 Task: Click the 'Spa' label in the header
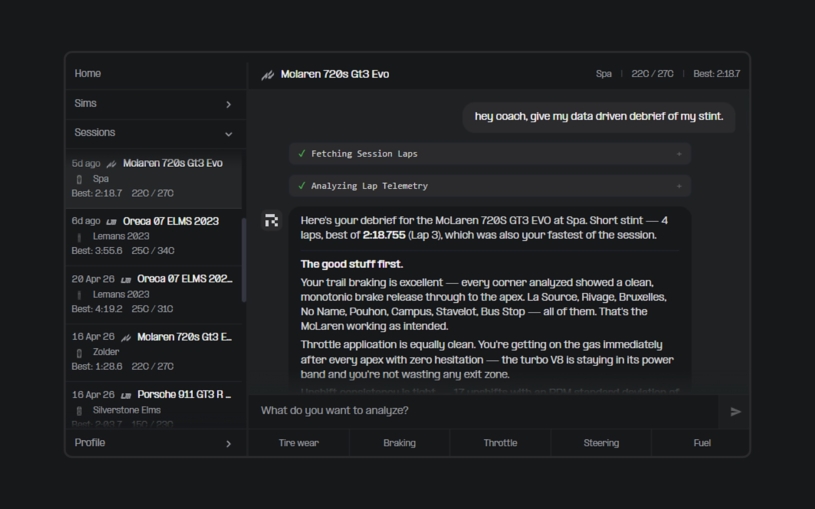coord(603,74)
